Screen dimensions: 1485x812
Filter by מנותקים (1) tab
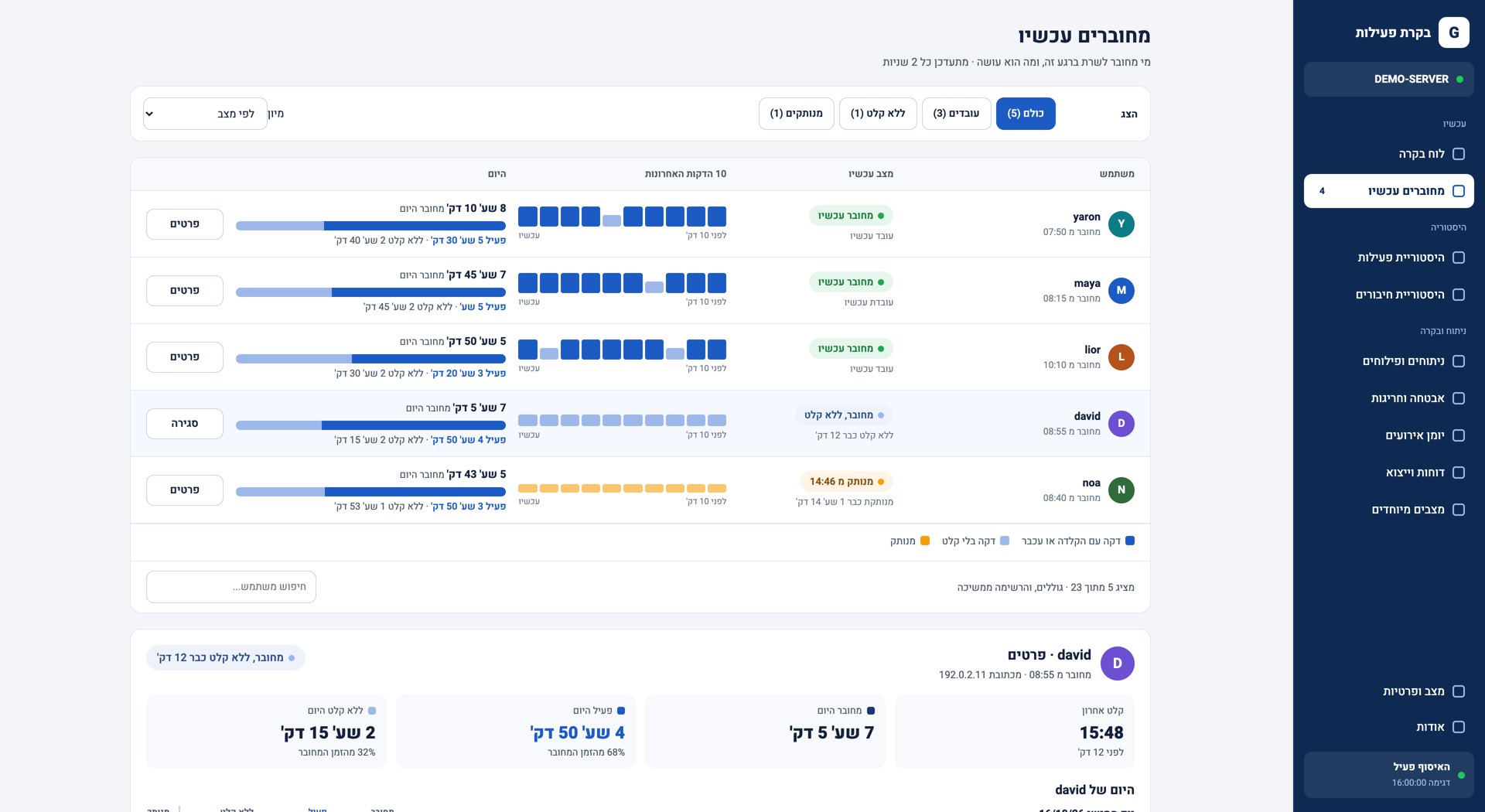796,114
